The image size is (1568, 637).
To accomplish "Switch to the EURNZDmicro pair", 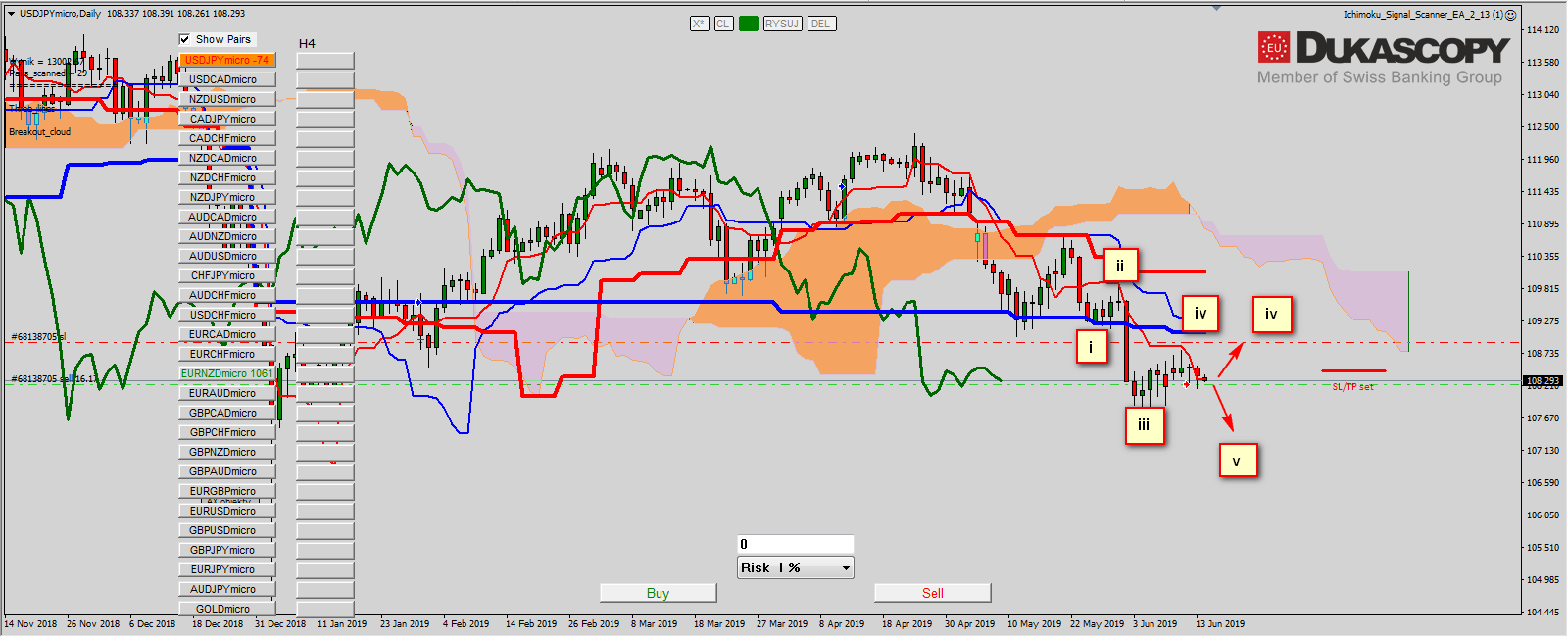I will click(x=226, y=373).
